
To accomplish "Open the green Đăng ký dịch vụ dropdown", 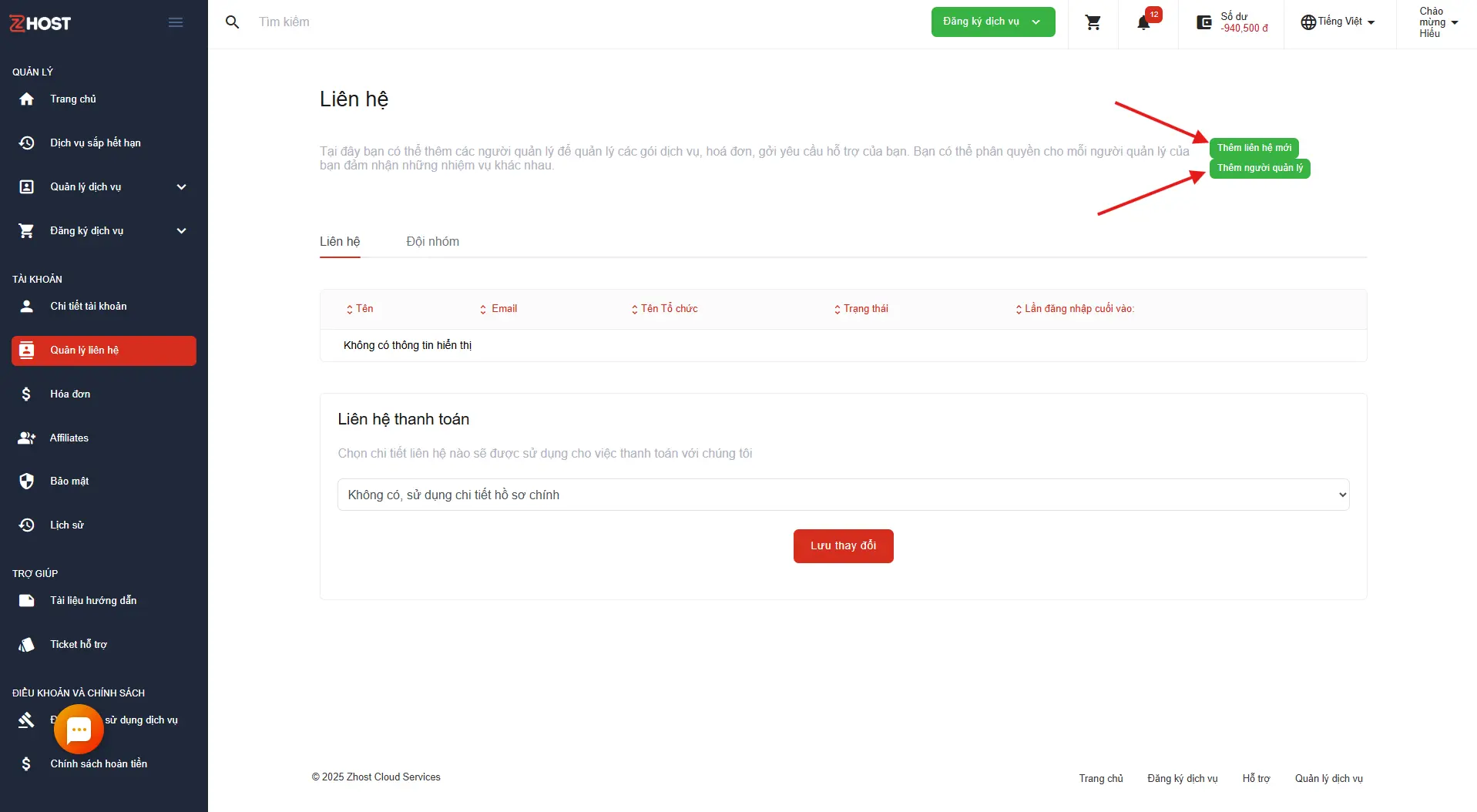I will pos(992,22).
